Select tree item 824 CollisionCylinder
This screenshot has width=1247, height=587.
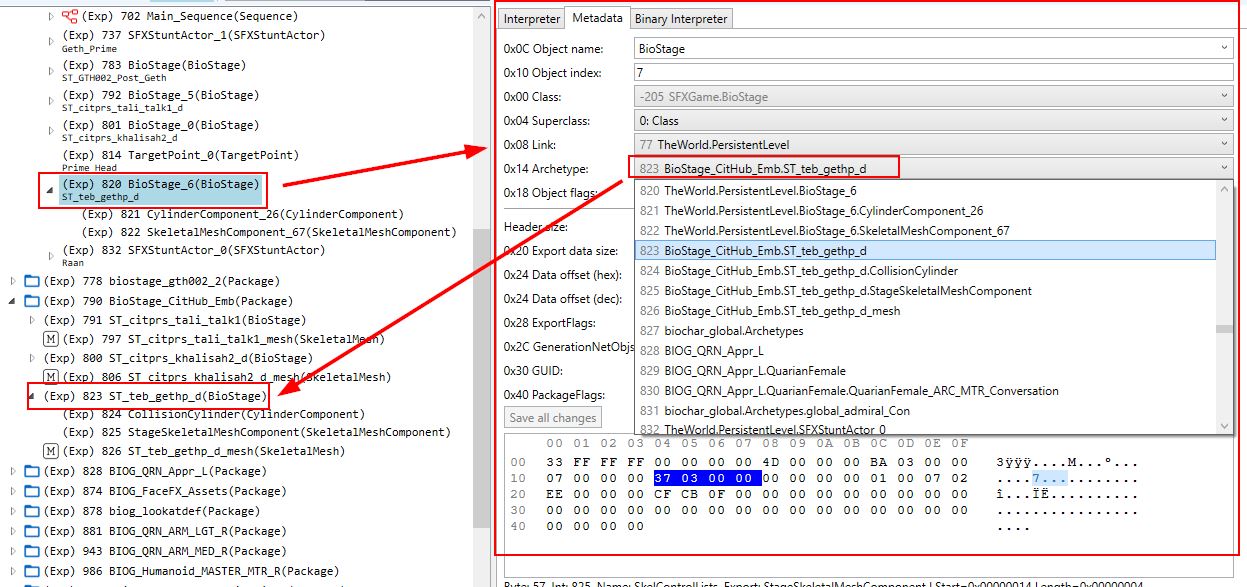[213, 414]
